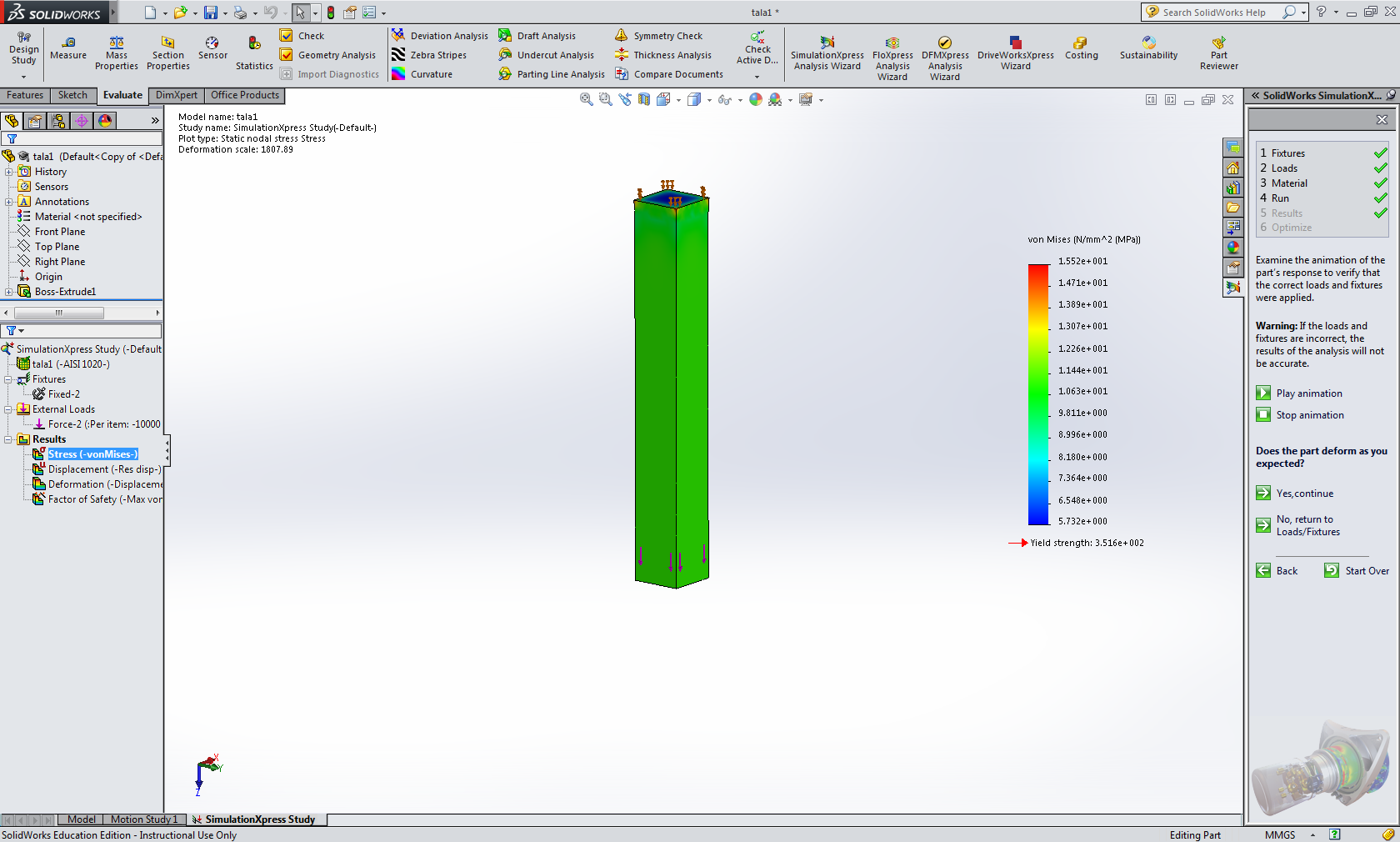Click the Save icon in top toolbar
Viewport: 1400px width, 842px height.
pos(211,13)
